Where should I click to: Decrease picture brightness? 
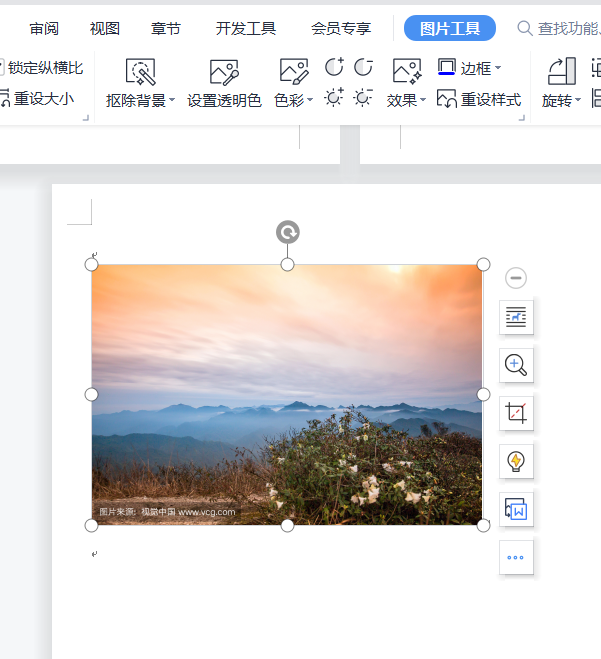(363, 98)
